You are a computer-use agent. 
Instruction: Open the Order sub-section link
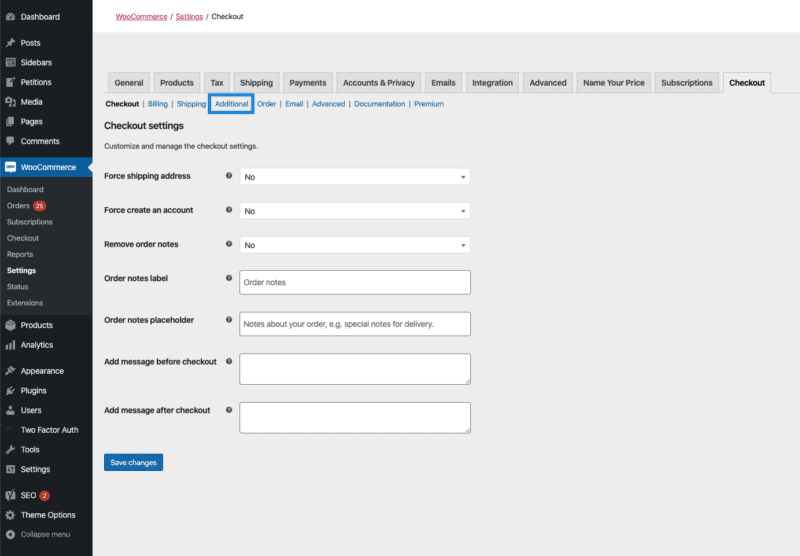[266, 104]
